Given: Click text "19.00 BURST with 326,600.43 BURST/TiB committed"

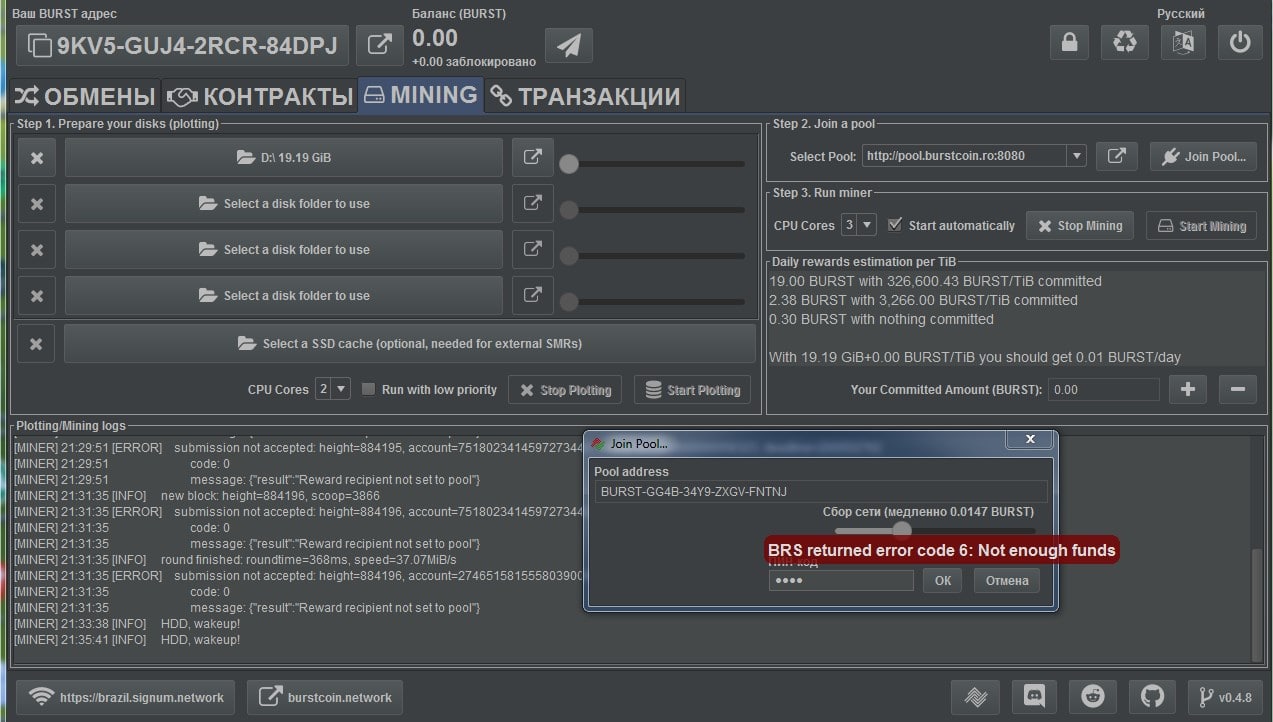Looking at the screenshot, I should pos(935,282).
